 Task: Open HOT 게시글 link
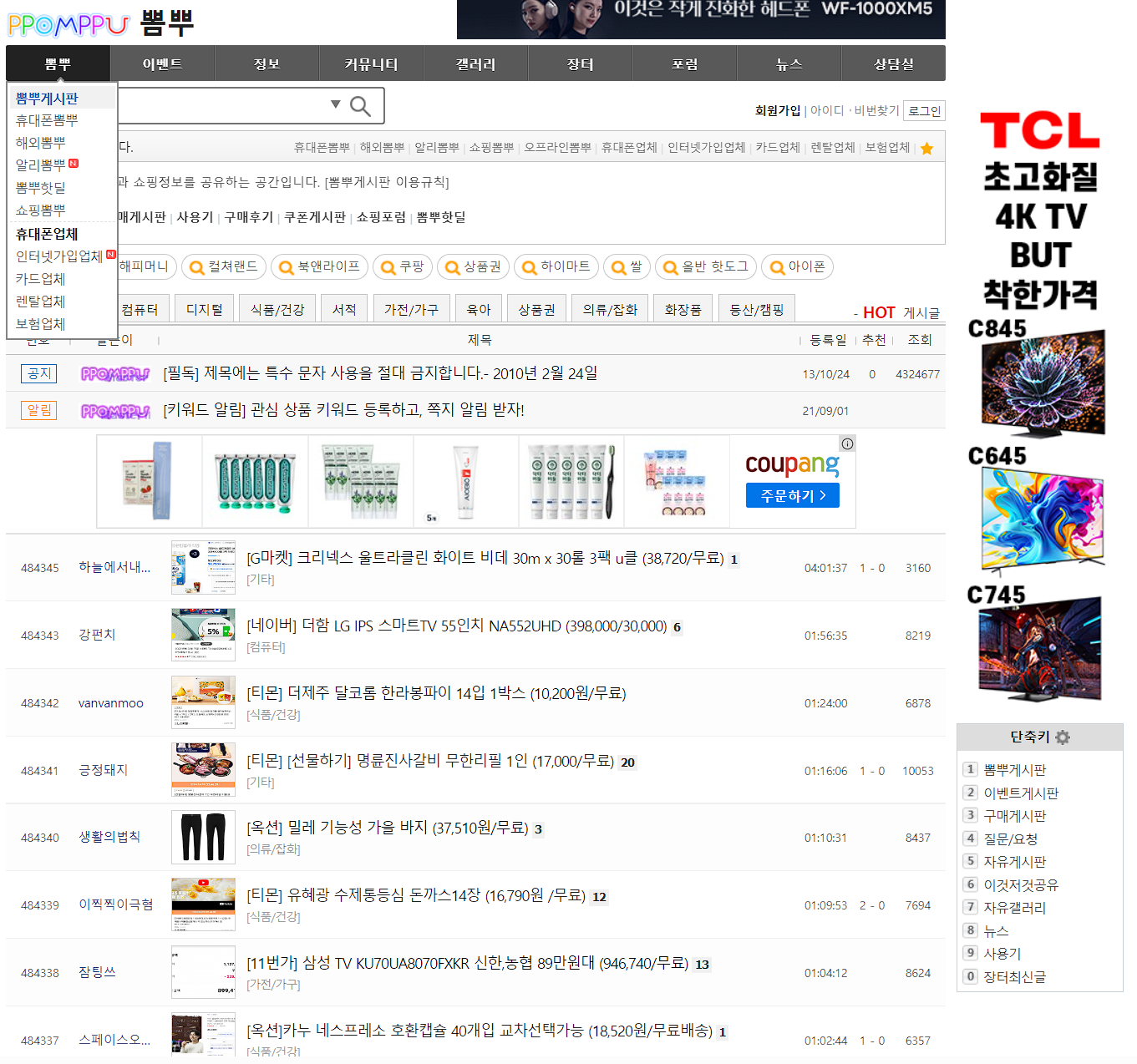click(901, 312)
